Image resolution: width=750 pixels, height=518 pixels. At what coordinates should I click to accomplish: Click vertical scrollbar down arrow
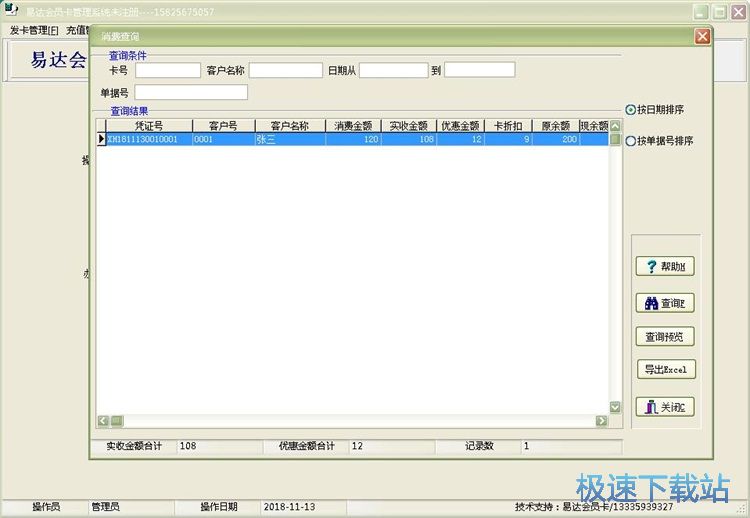pos(615,407)
